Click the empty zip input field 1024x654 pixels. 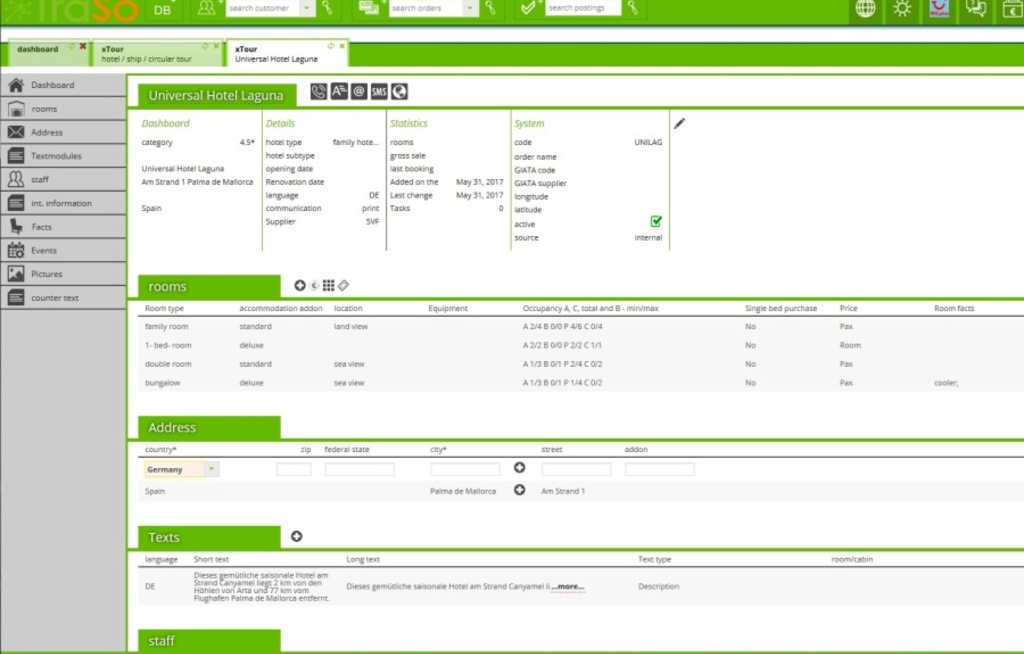(294, 469)
